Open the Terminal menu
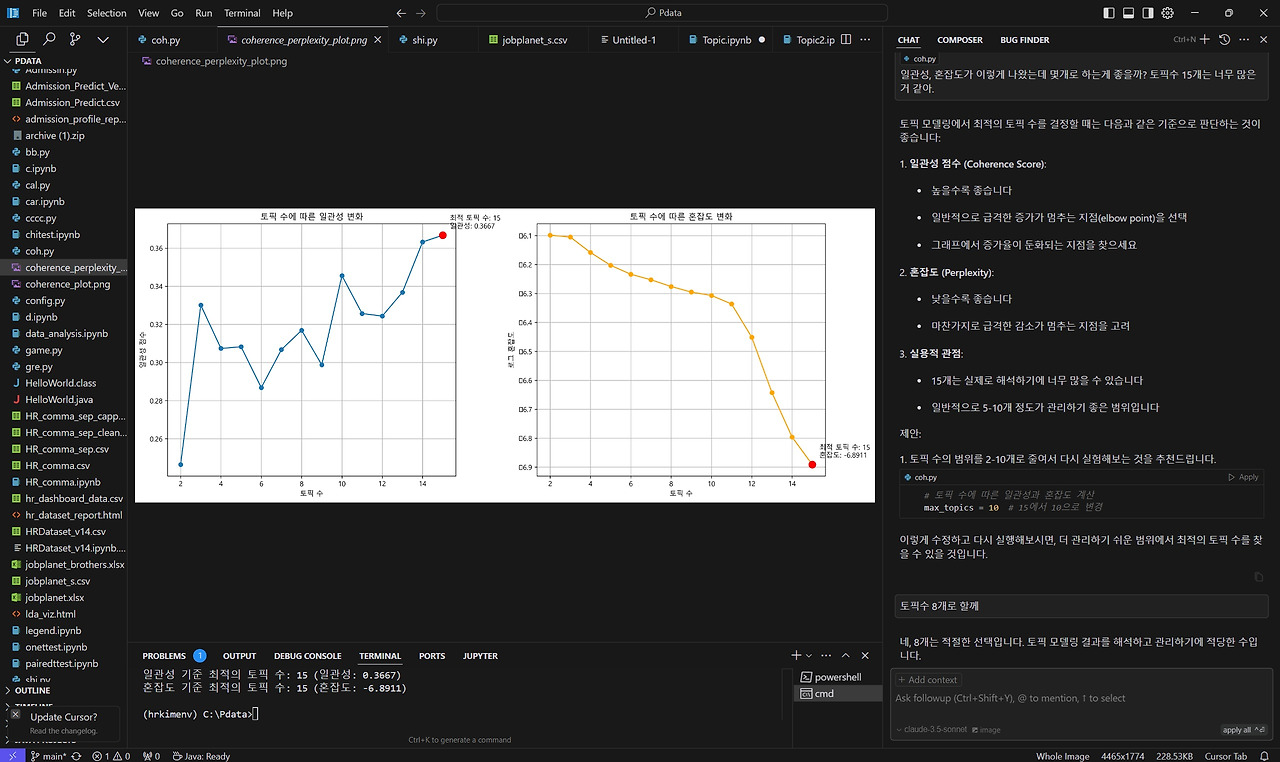 point(242,13)
